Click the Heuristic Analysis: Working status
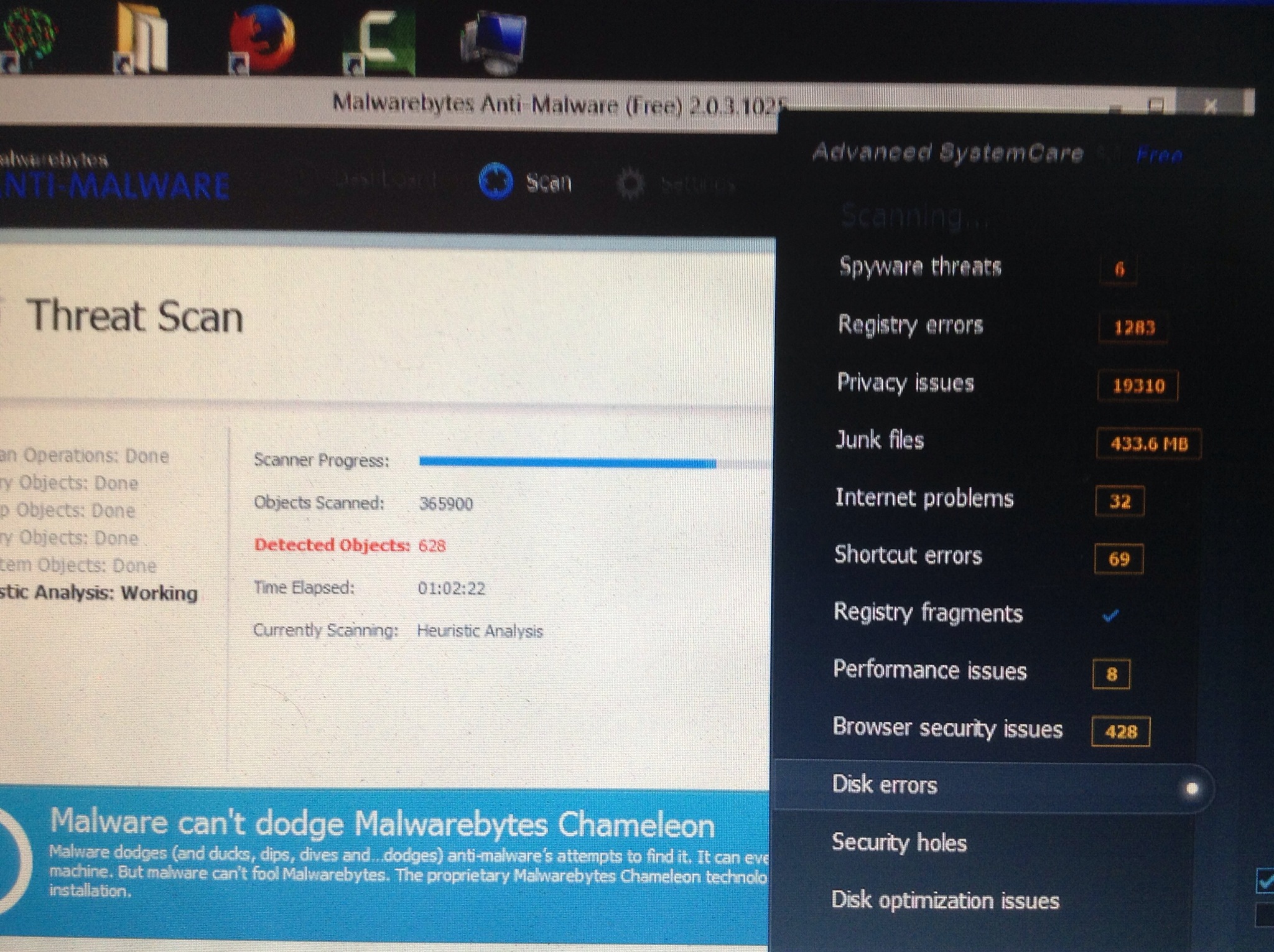The width and height of the screenshot is (1274, 952). (x=98, y=592)
